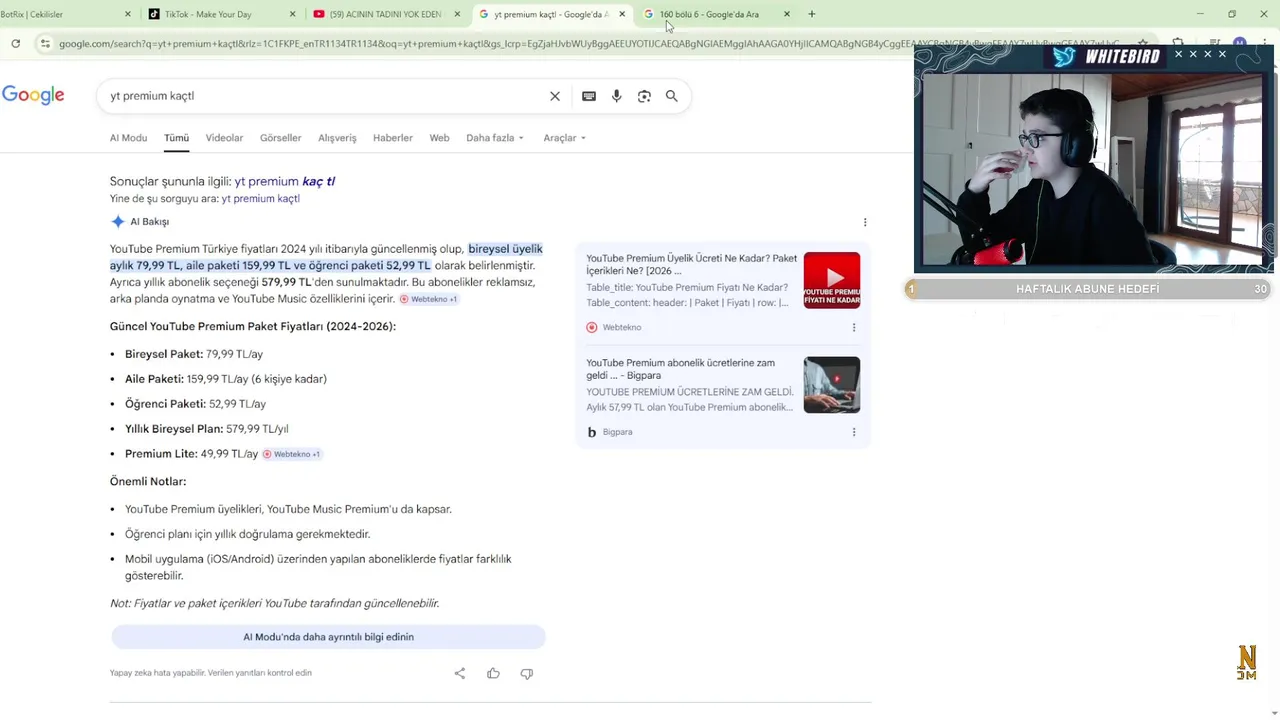Select the Web search filter

coord(439,138)
